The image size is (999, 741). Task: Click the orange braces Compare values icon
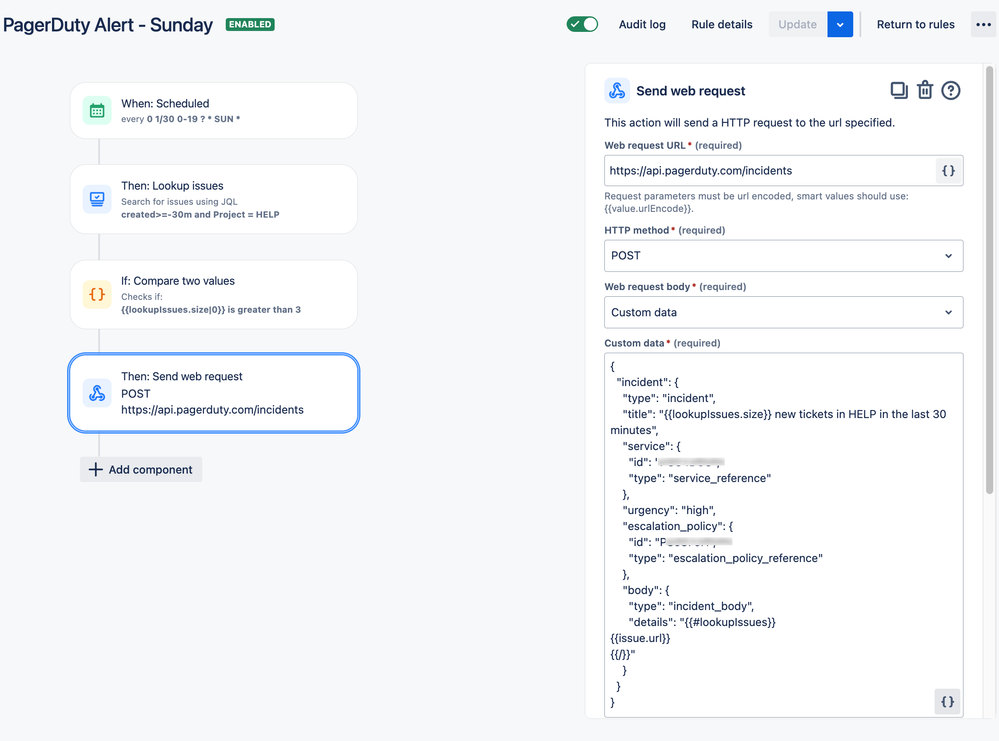click(x=97, y=294)
